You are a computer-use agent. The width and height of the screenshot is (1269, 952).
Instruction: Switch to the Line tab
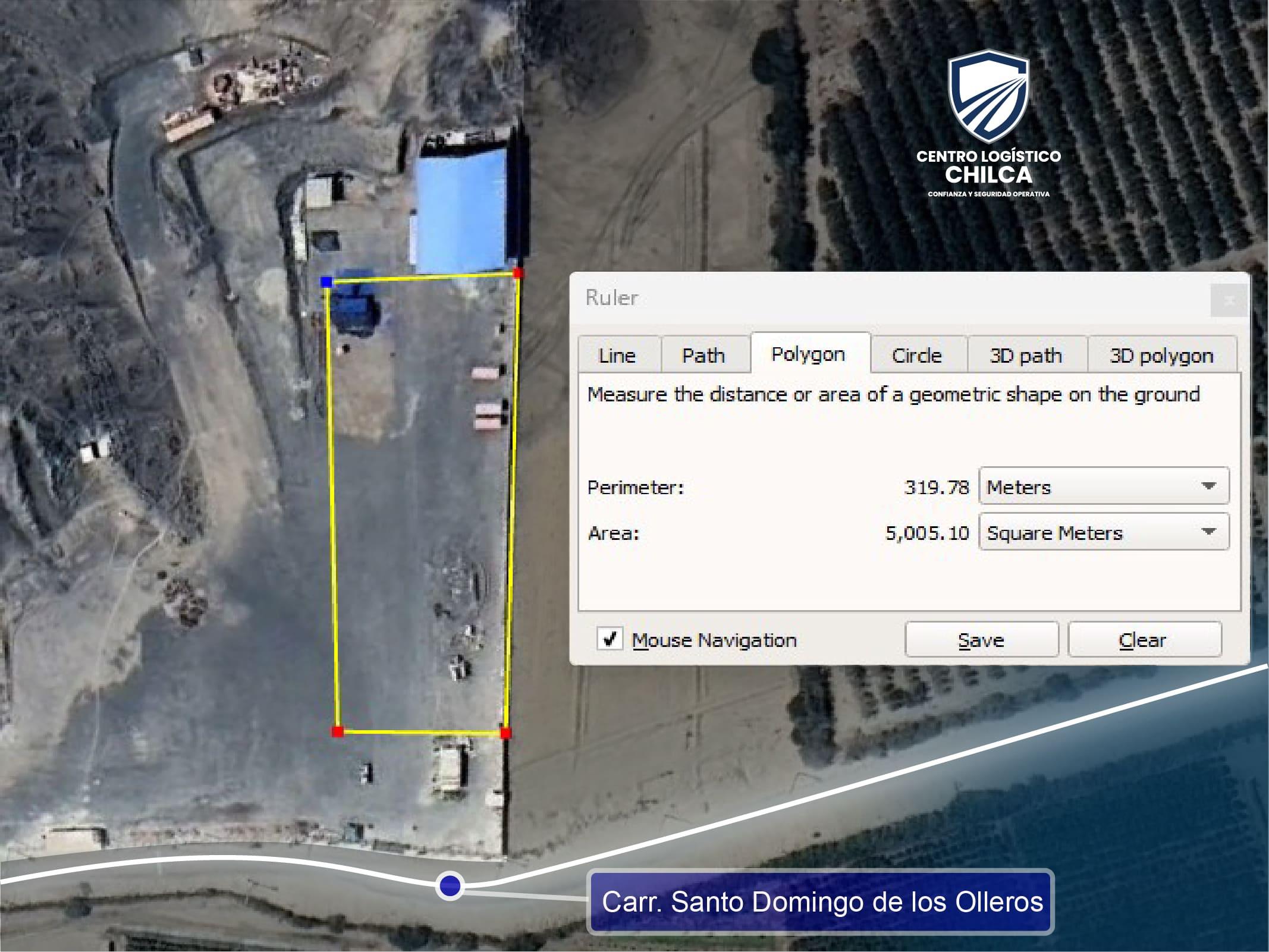point(618,355)
